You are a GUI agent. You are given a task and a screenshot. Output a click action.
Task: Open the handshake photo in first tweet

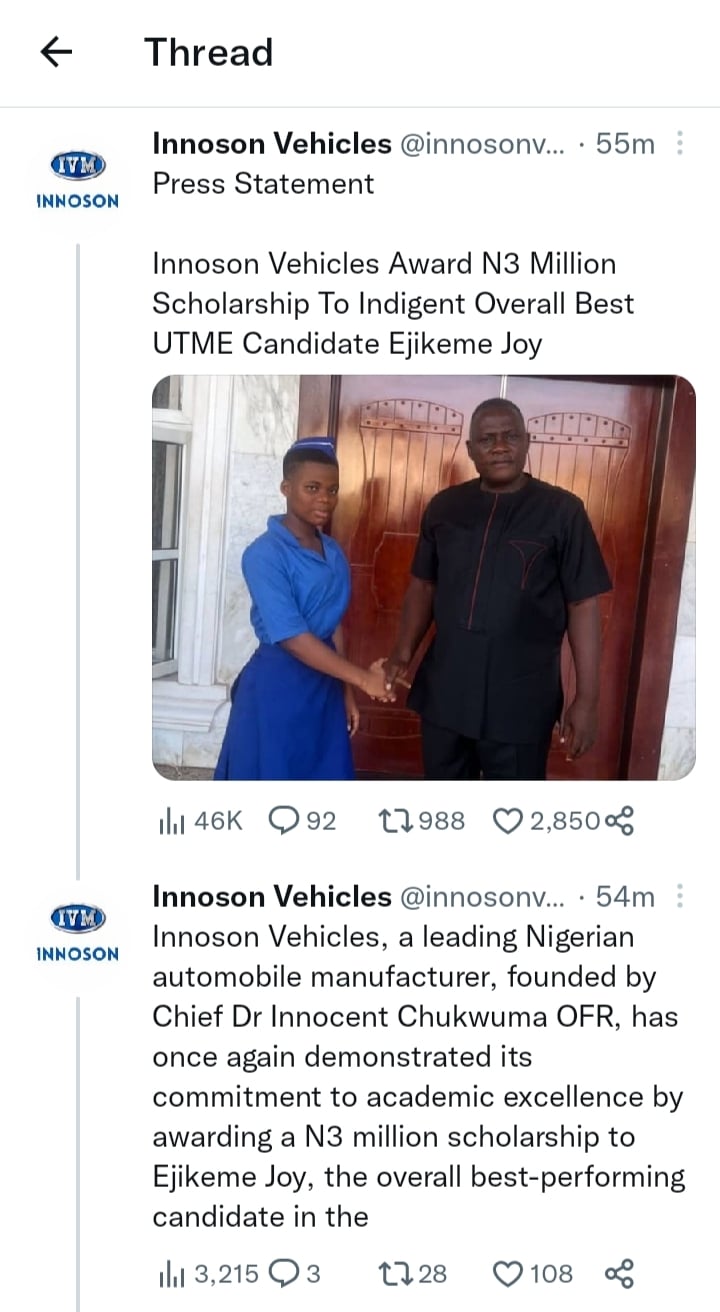tap(423, 578)
